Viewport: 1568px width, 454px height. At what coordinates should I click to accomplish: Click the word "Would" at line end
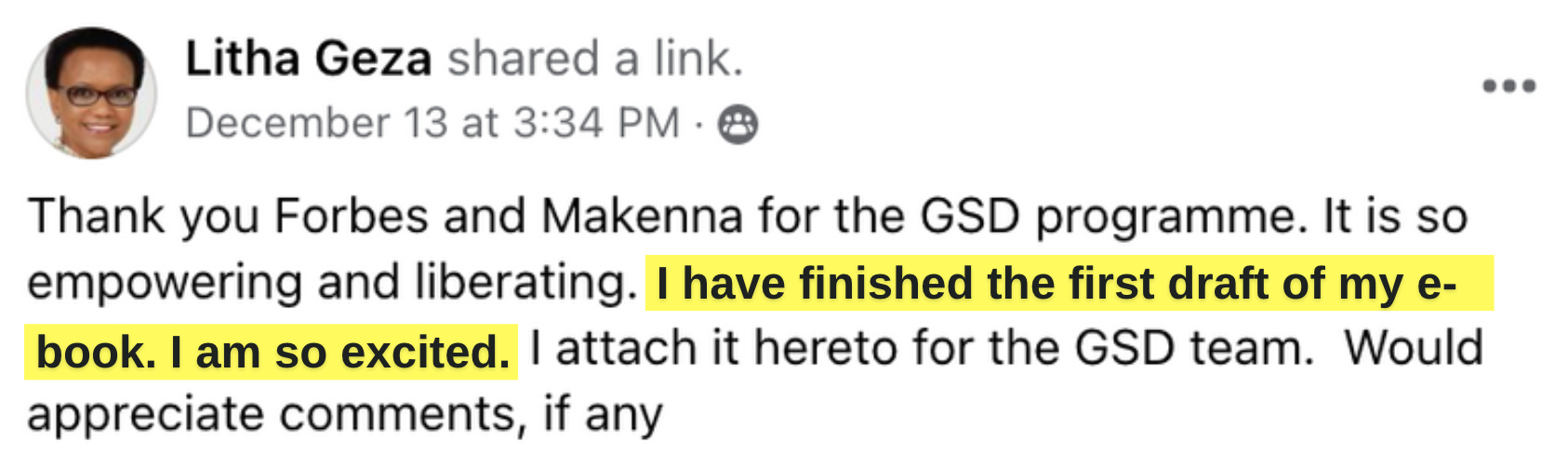[1414, 350]
